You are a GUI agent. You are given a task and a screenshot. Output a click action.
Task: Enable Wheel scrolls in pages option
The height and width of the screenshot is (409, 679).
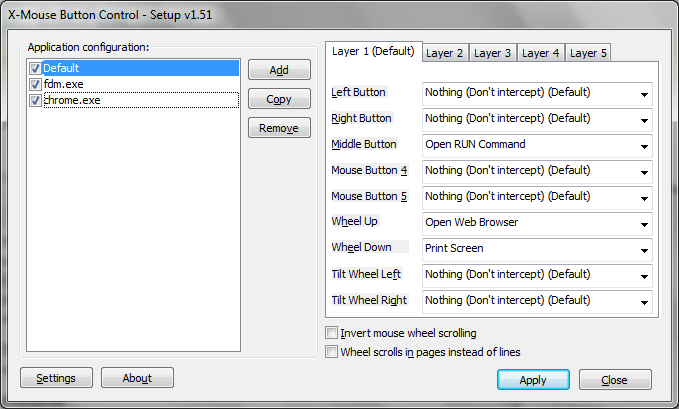[332, 352]
